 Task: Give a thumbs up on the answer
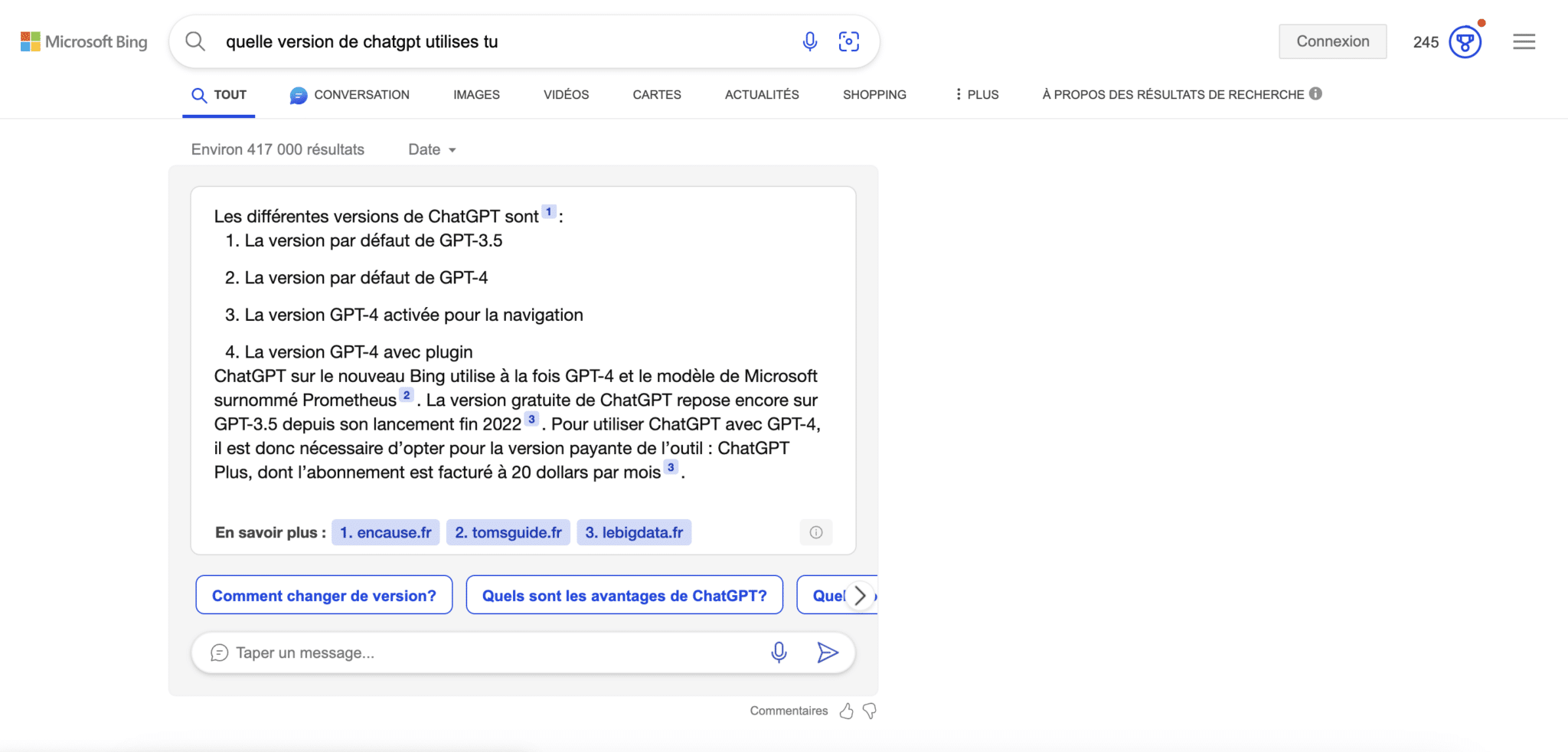(846, 711)
